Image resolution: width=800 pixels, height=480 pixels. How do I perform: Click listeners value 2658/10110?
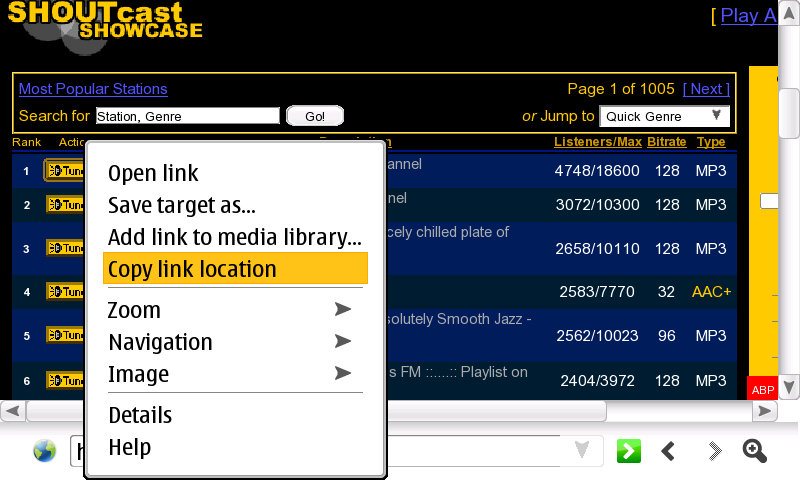[x=597, y=248]
